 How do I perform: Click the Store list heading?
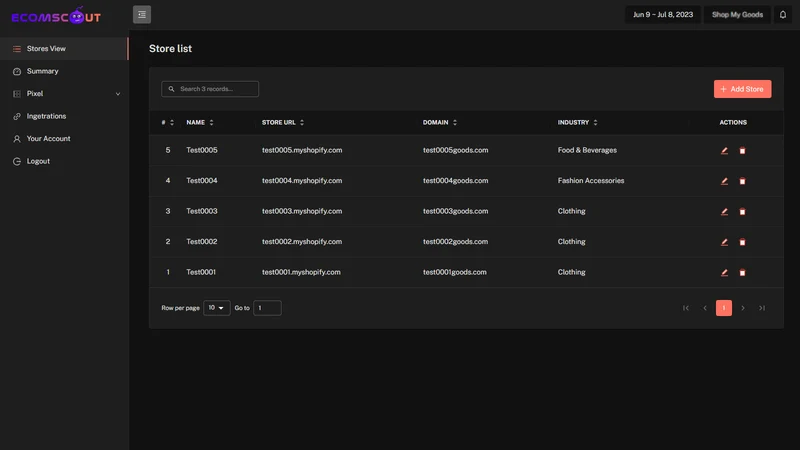point(170,48)
